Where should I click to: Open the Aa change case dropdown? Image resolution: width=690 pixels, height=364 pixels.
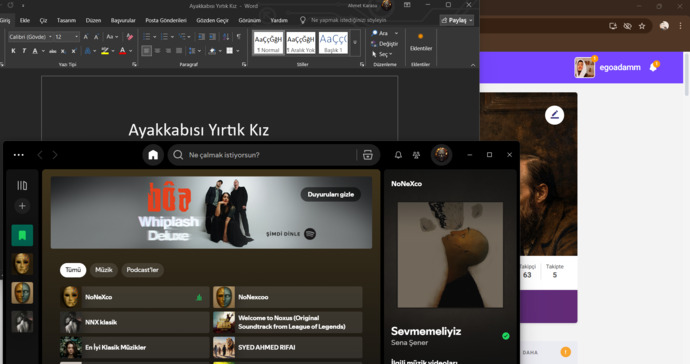112,37
